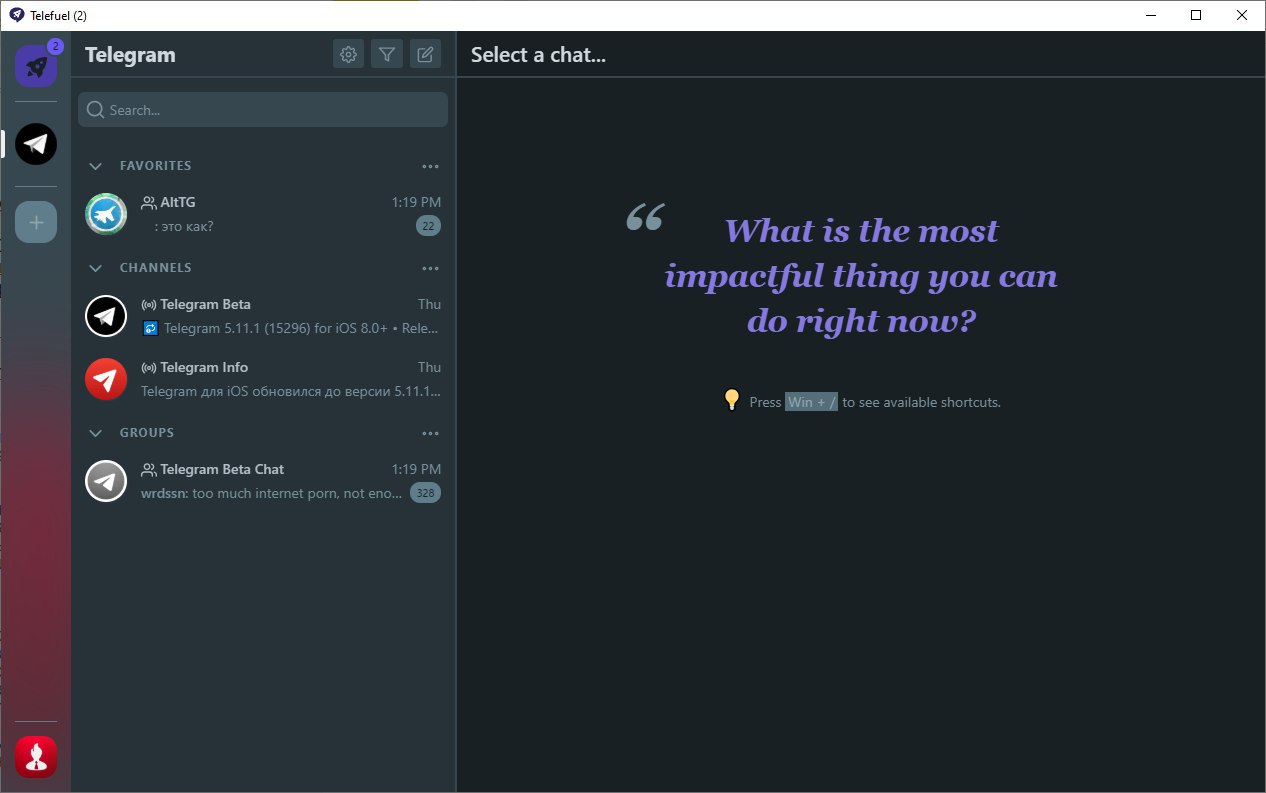Open Groups section more options menu
This screenshot has height=793, width=1266.
(x=431, y=433)
